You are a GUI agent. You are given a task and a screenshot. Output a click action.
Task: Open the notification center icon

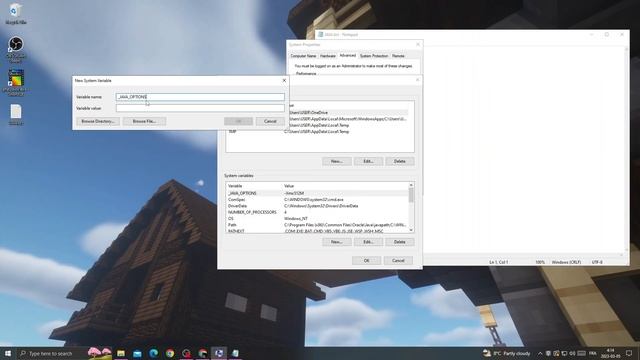tap(629, 353)
